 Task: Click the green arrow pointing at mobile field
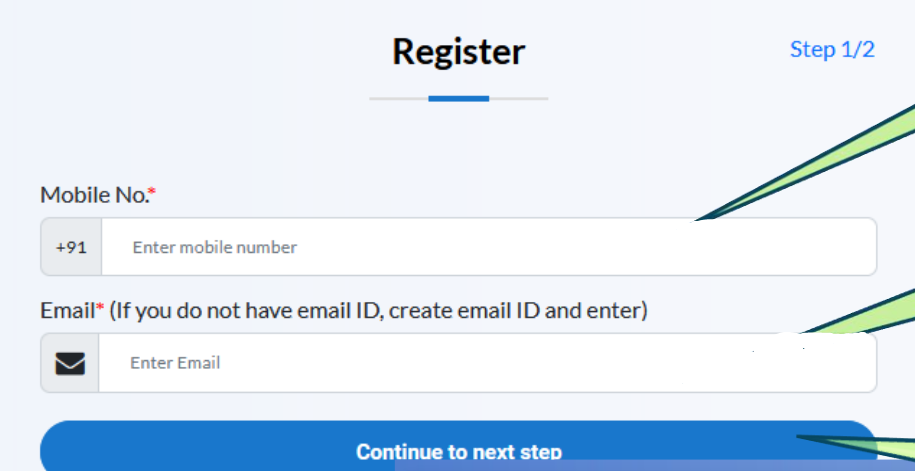point(805,163)
